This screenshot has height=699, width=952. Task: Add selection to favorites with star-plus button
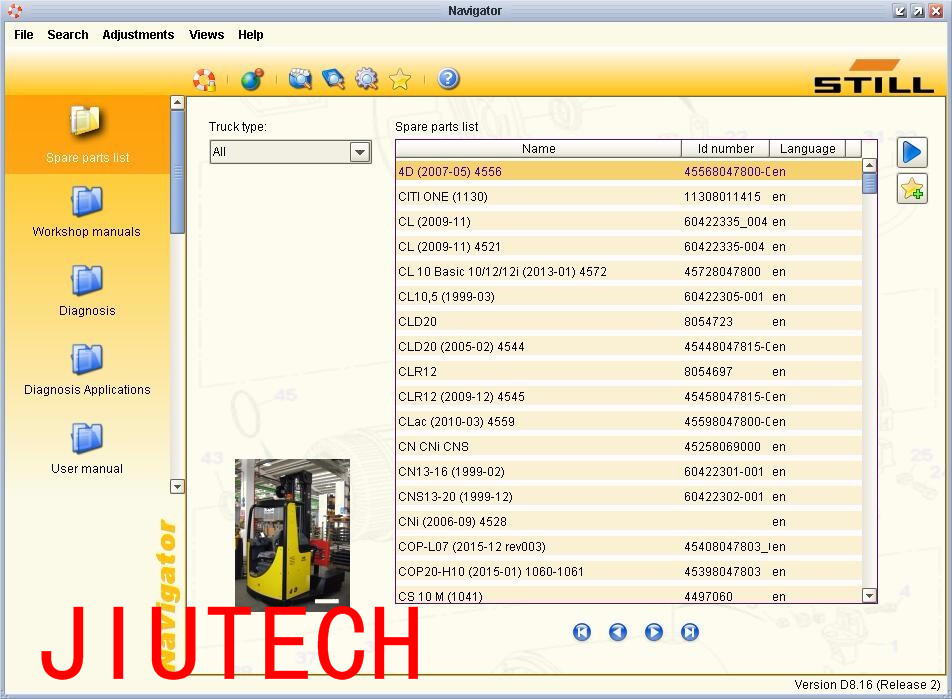912,189
